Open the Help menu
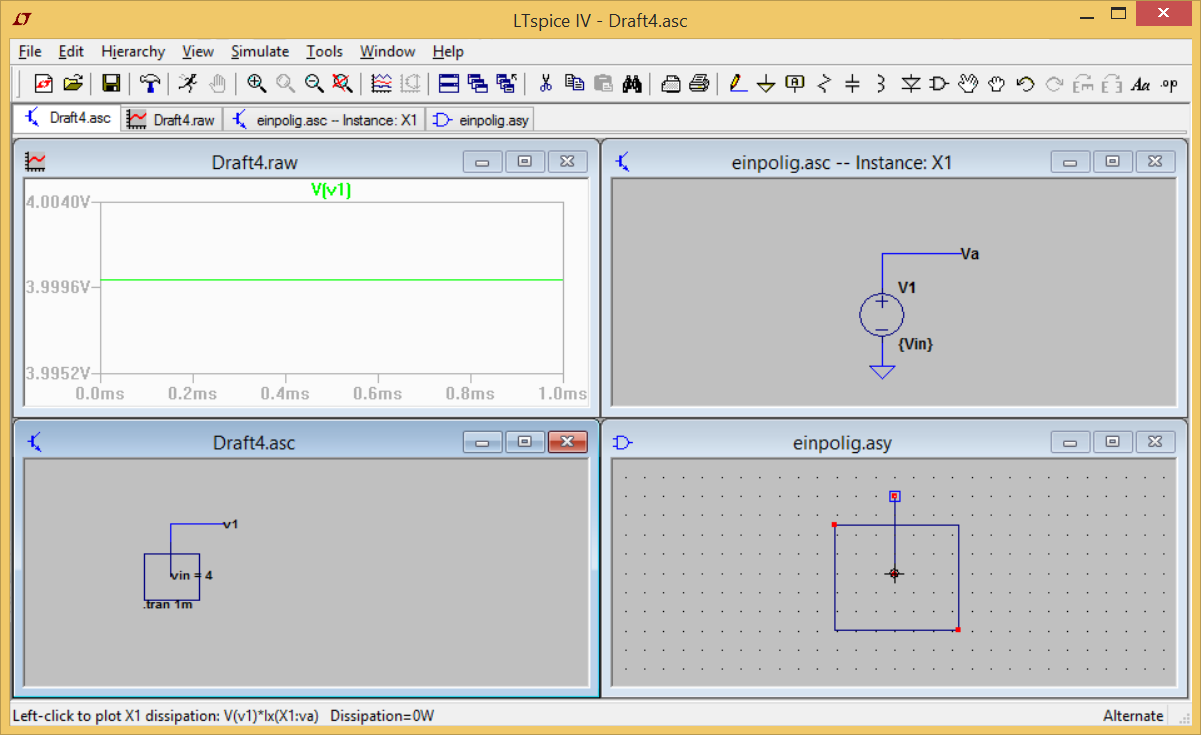The height and width of the screenshot is (735, 1201). pyautogui.click(x=448, y=51)
